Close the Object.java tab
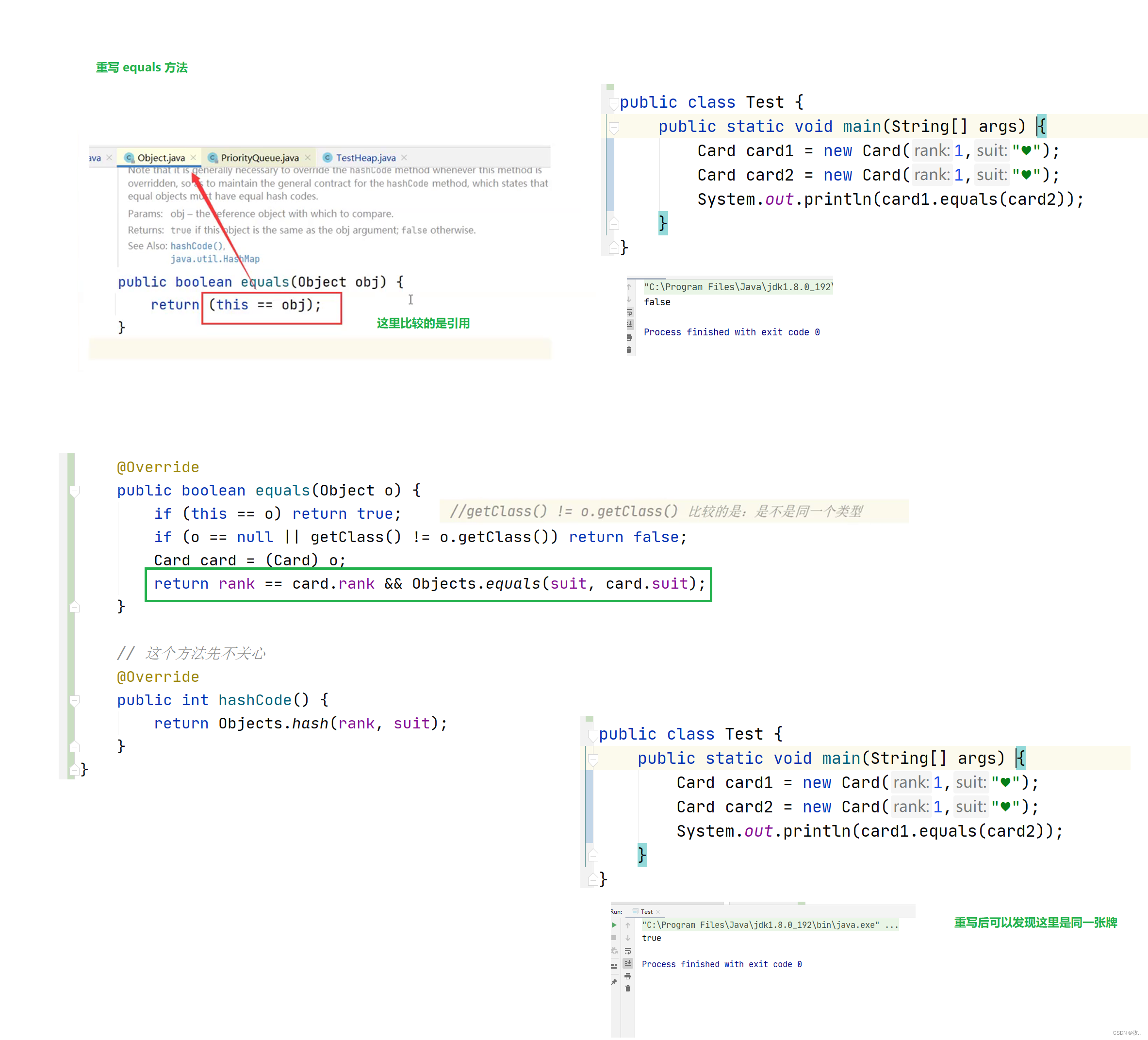The height and width of the screenshot is (1040, 1148). 194,158
